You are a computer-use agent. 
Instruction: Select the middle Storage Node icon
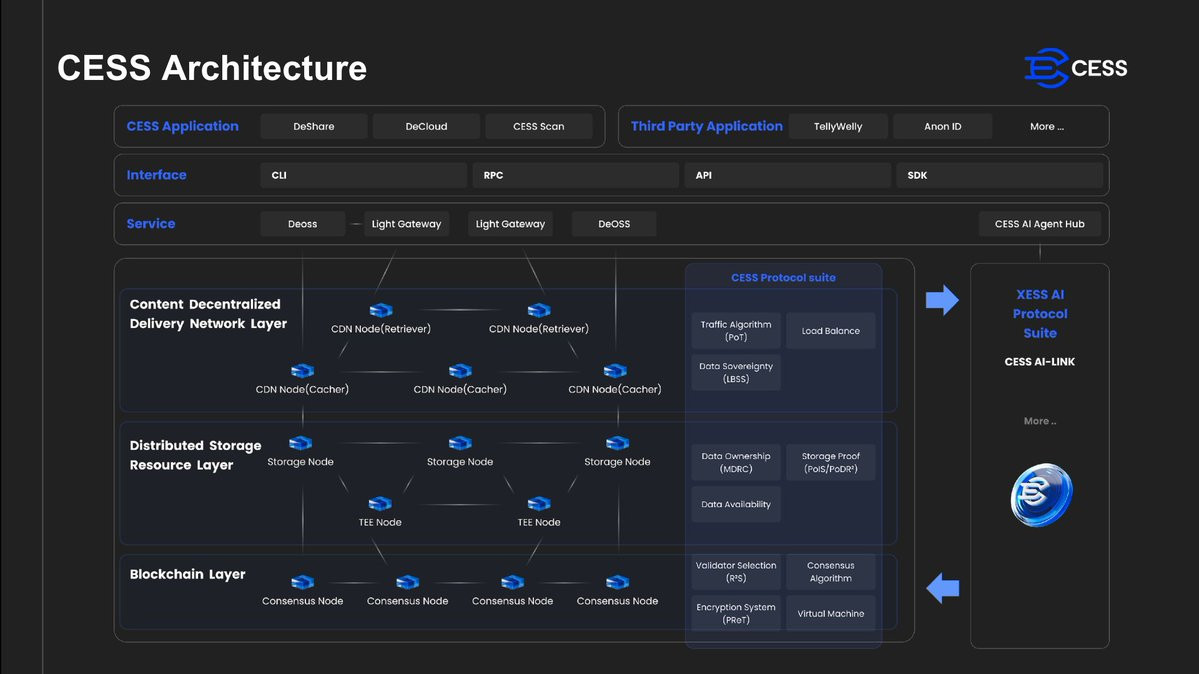pyautogui.click(x=460, y=443)
